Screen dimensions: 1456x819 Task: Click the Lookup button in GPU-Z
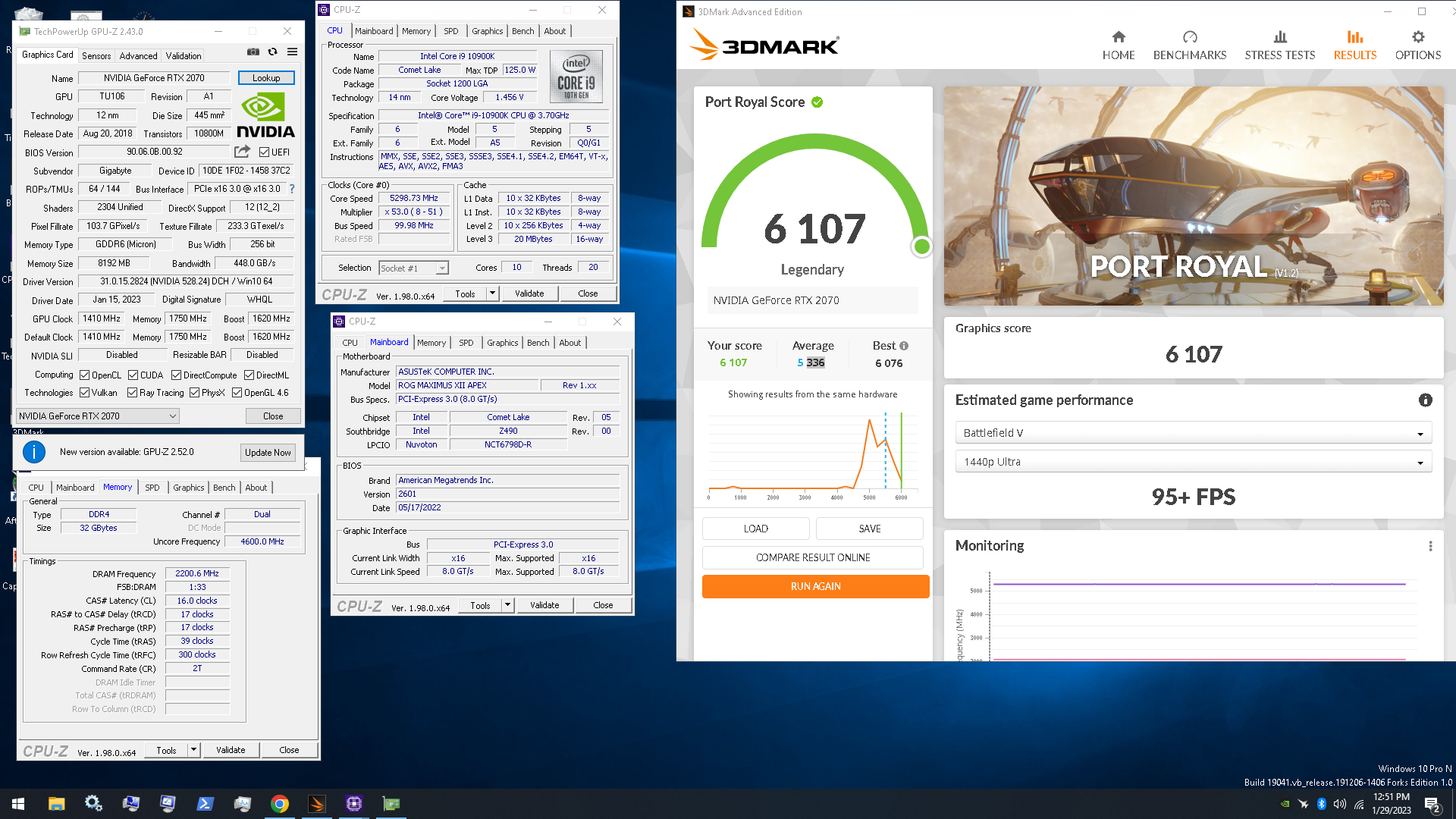tap(266, 78)
